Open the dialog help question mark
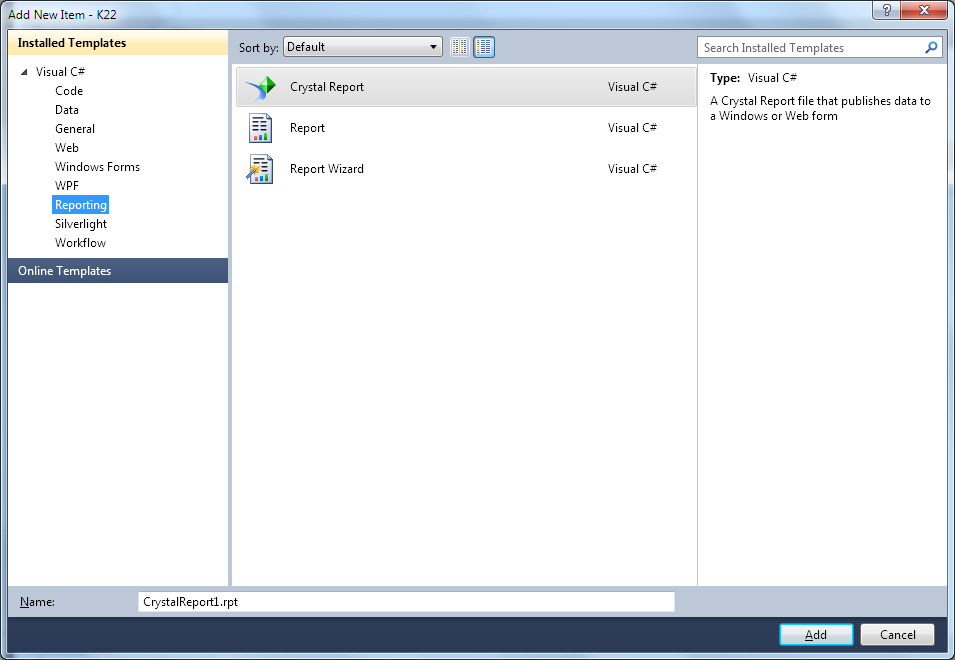Screen dimensions: 955x660 click(x=886, y=10)
